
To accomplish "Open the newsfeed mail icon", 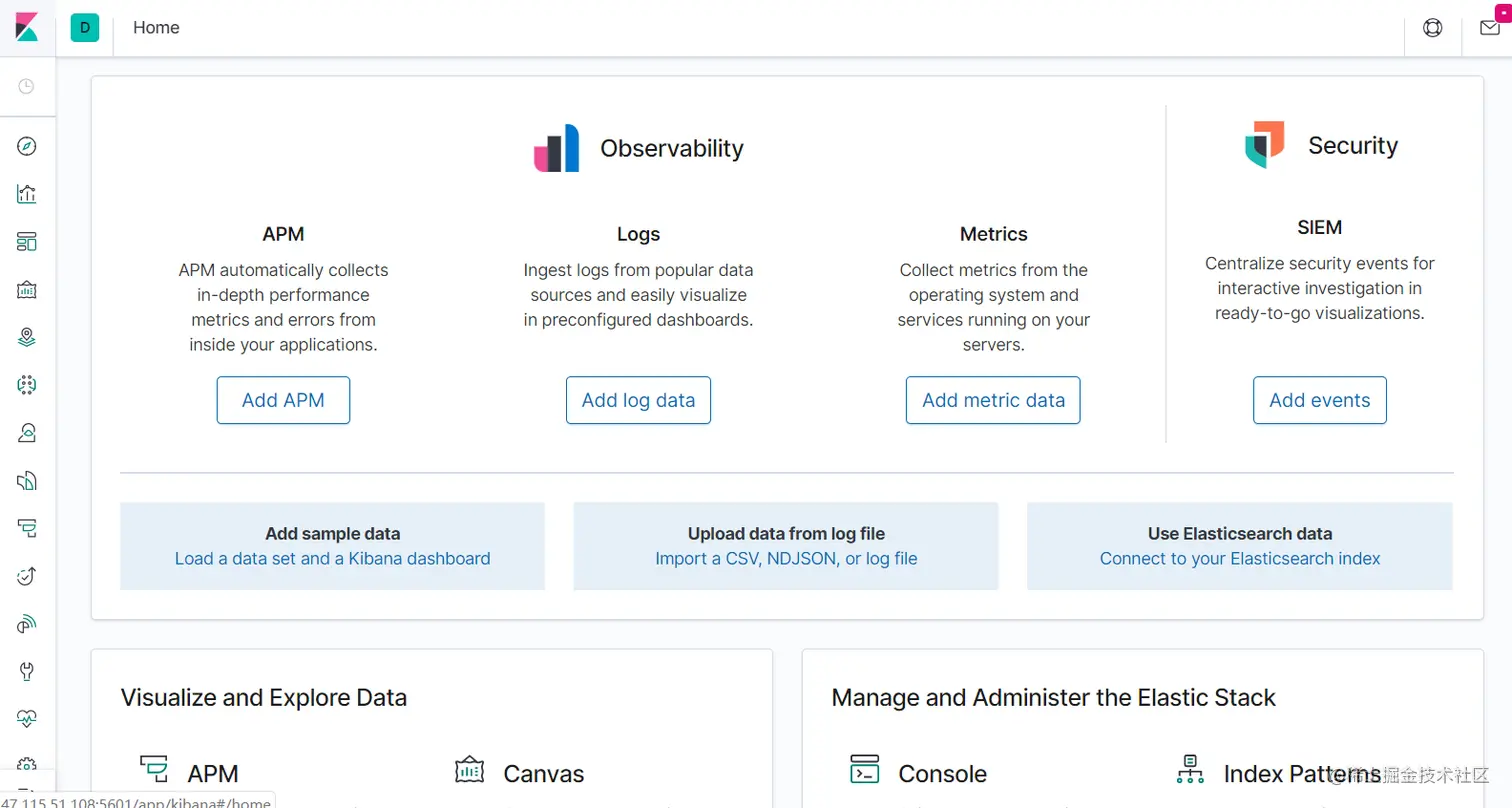I will 1490,28.
